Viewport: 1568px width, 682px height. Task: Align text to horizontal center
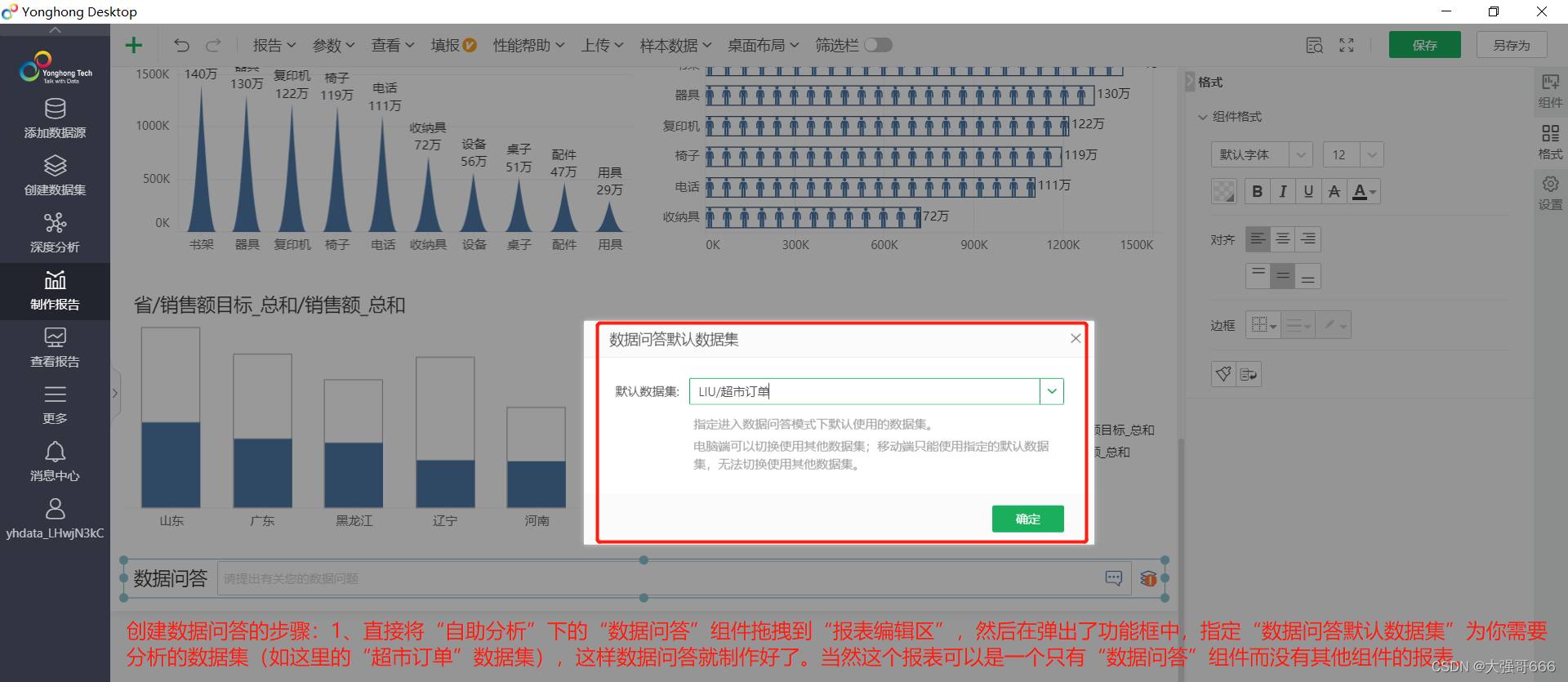click(x=1283, y=238)
